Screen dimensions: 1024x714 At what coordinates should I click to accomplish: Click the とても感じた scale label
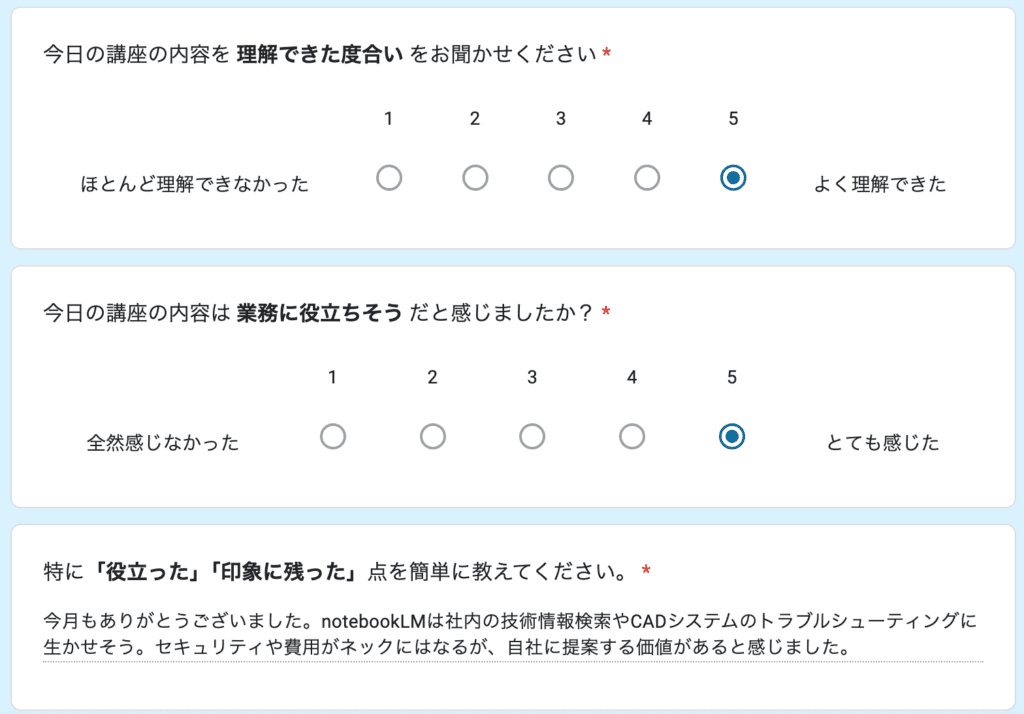pyautogui.click(x=886, y=442)
